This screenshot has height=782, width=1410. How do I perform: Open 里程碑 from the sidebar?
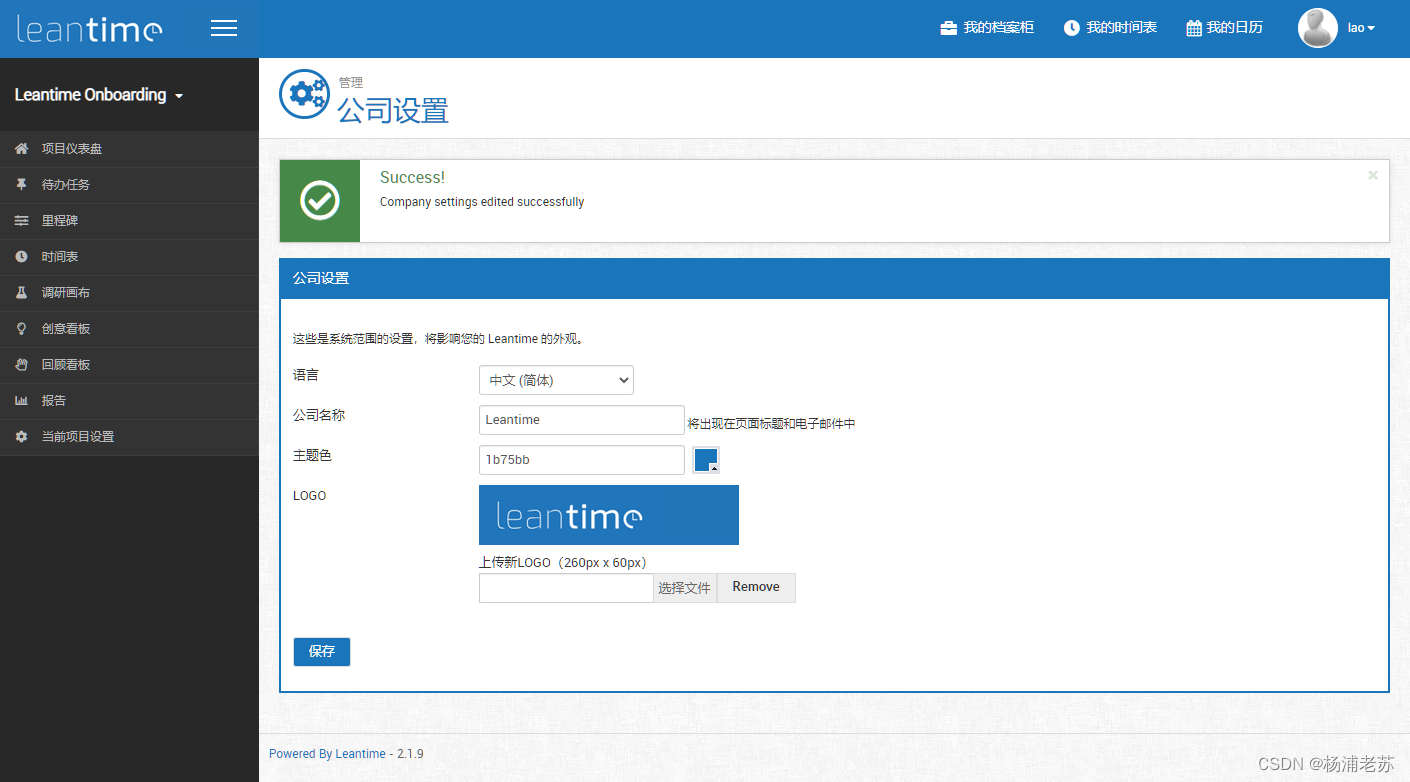click(20, 221)
